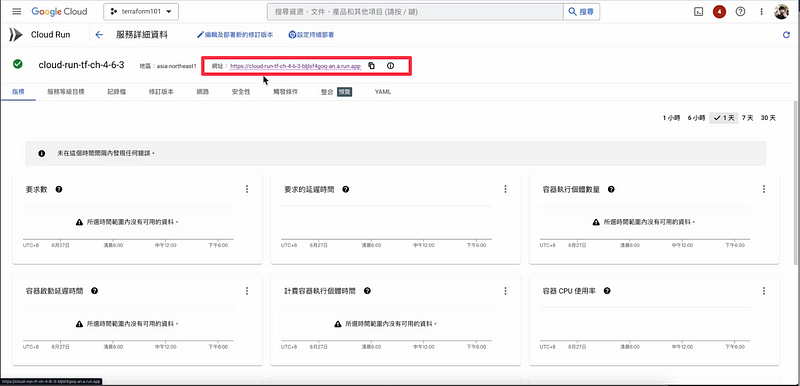Click the info icon next to the URL
800x386 pixels.
[391, 66]
